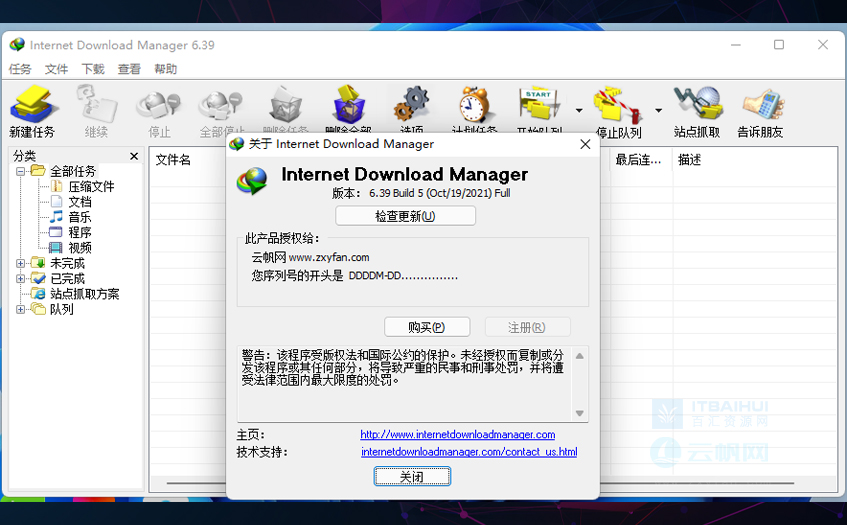
Task: Click the 文件名 column header
Action: click(x=173, y=160)
